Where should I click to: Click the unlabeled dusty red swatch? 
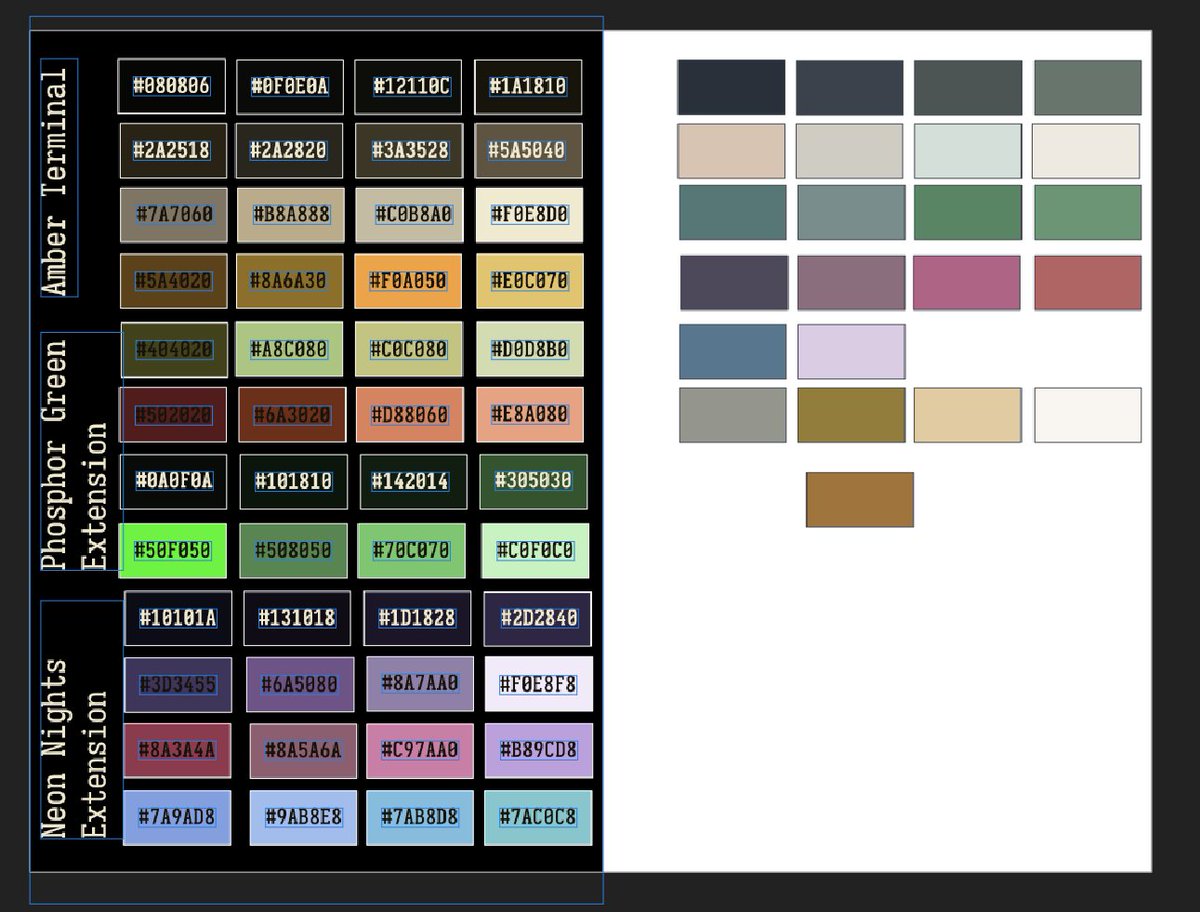tap(1088, 283)
